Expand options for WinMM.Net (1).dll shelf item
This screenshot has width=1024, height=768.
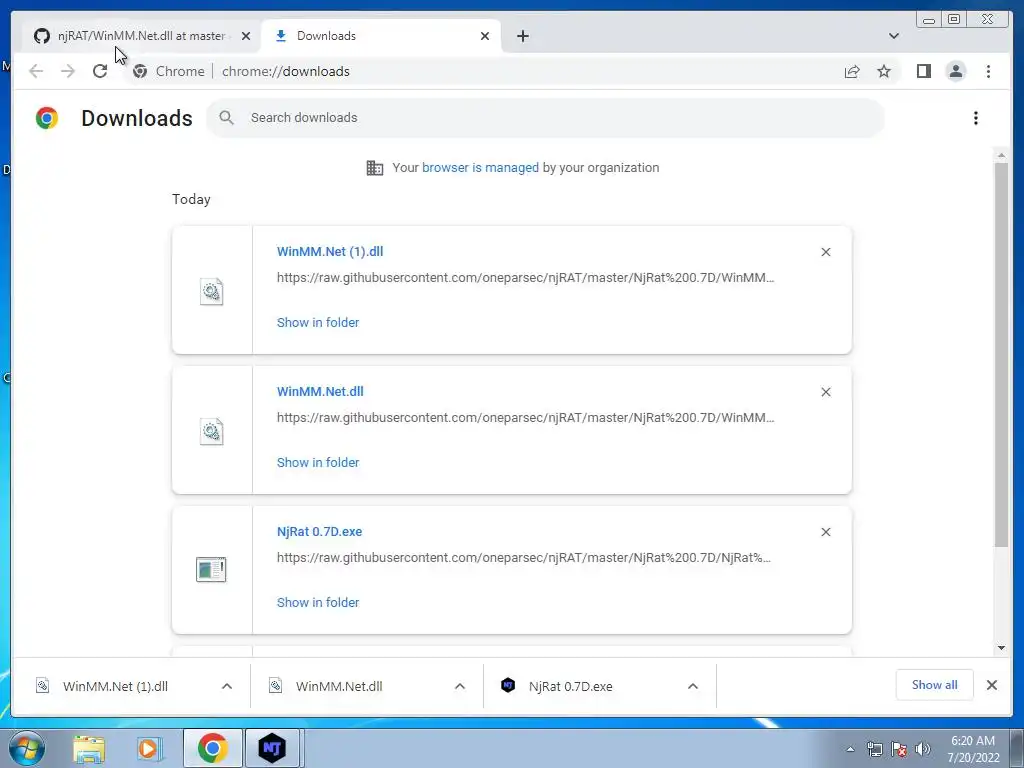tap(227, 686)
